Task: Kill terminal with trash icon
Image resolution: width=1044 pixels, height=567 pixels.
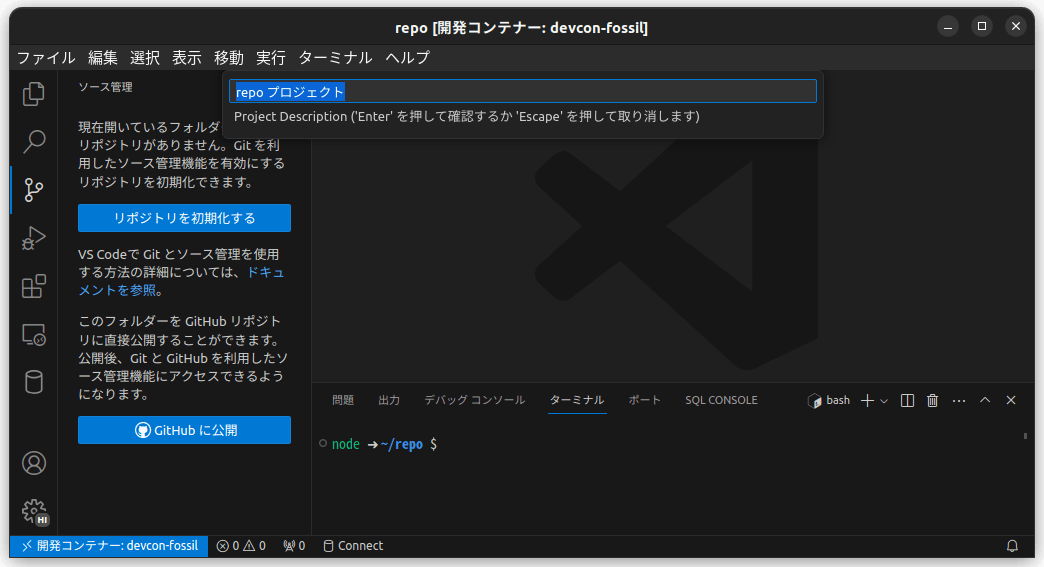Action: [x=932, y=400]
